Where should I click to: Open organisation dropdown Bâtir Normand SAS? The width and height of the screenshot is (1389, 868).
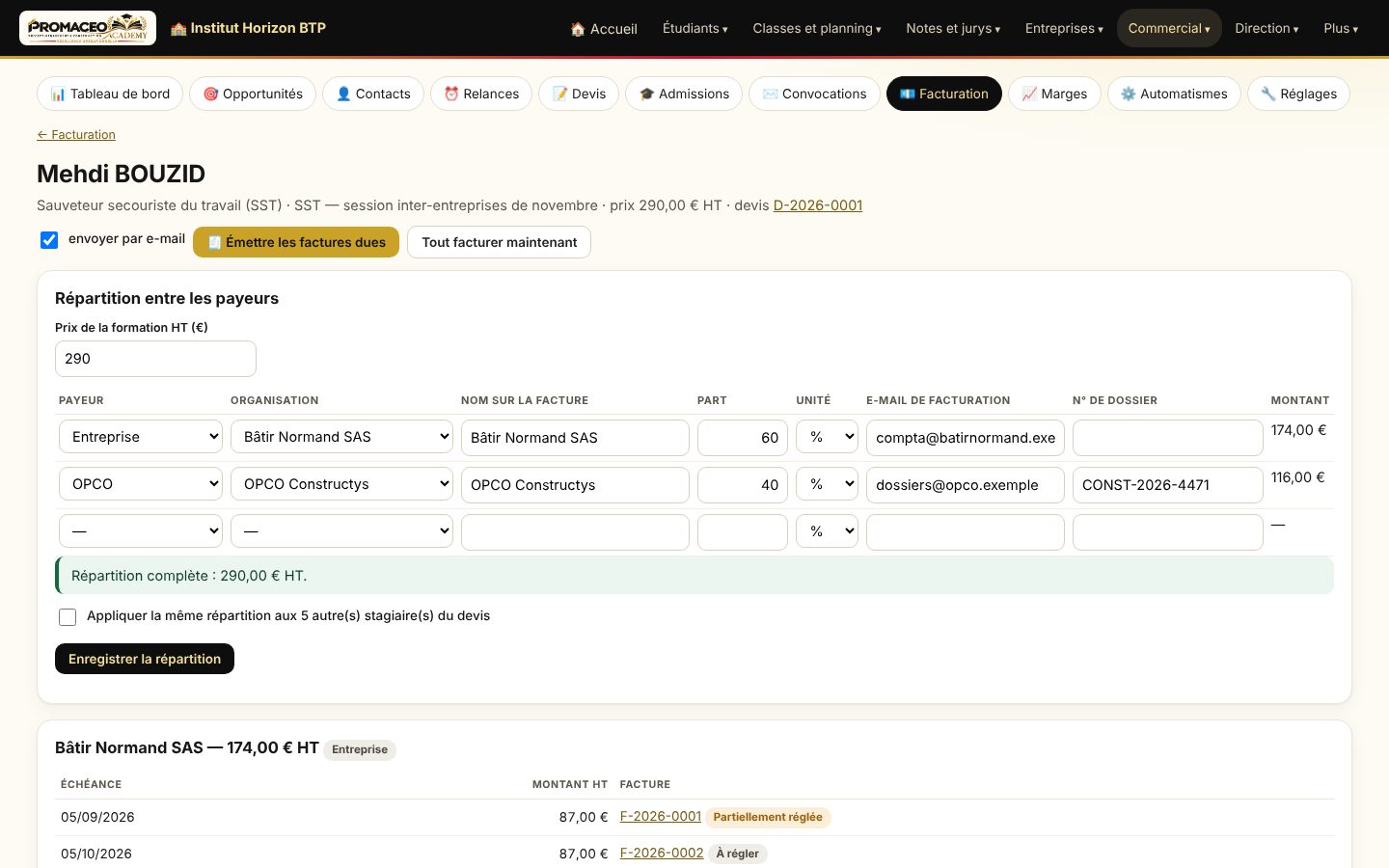[x=341, y=437]
